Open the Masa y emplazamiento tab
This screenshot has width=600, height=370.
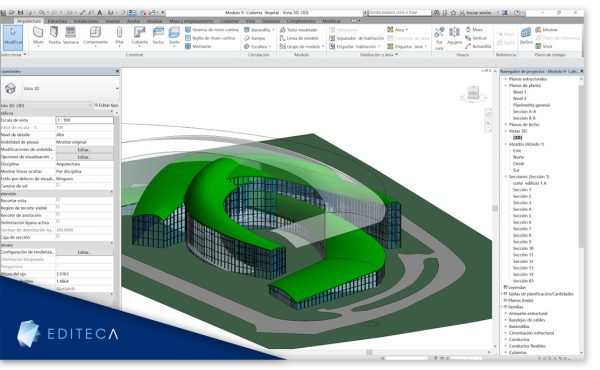point(191,21)
